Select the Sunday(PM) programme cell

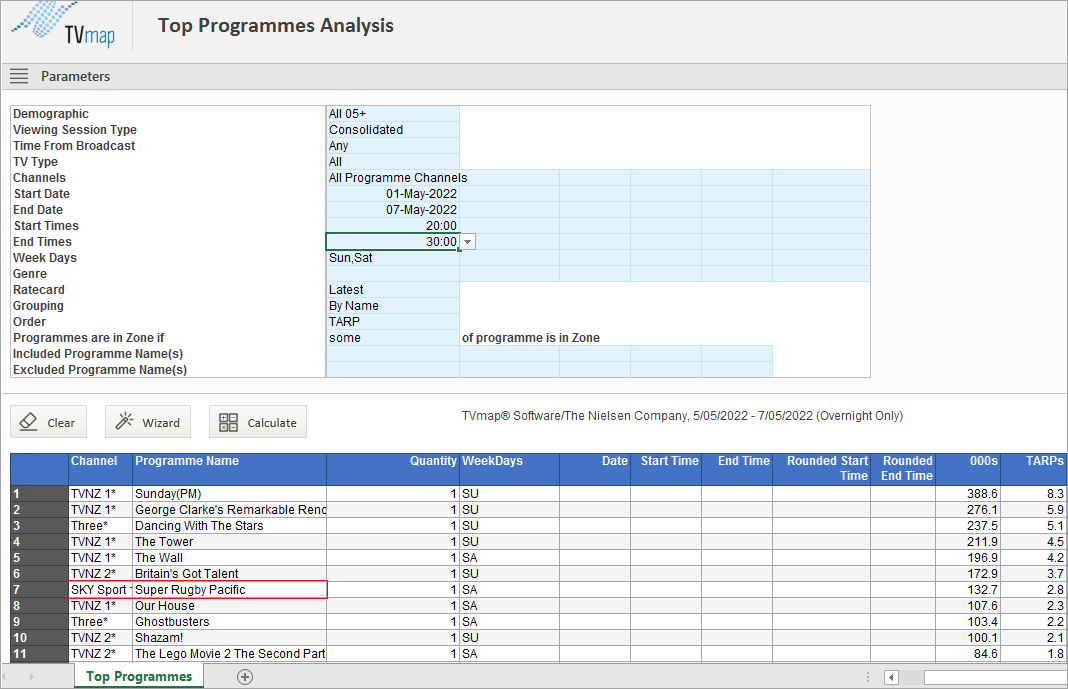pyautogui.click(x=230, y=494)
